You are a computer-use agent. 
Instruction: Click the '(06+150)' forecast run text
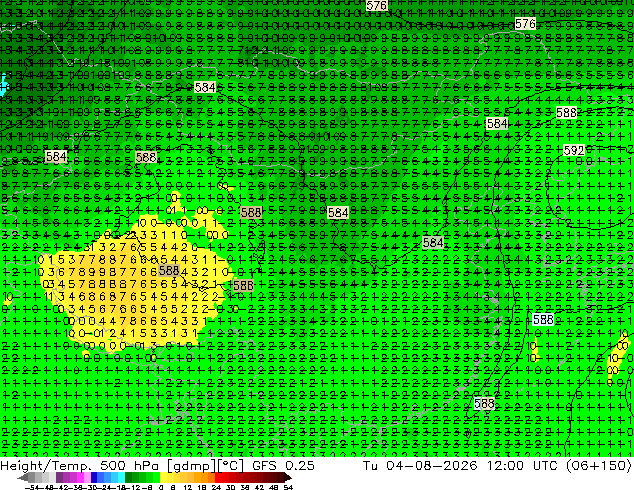598,466
